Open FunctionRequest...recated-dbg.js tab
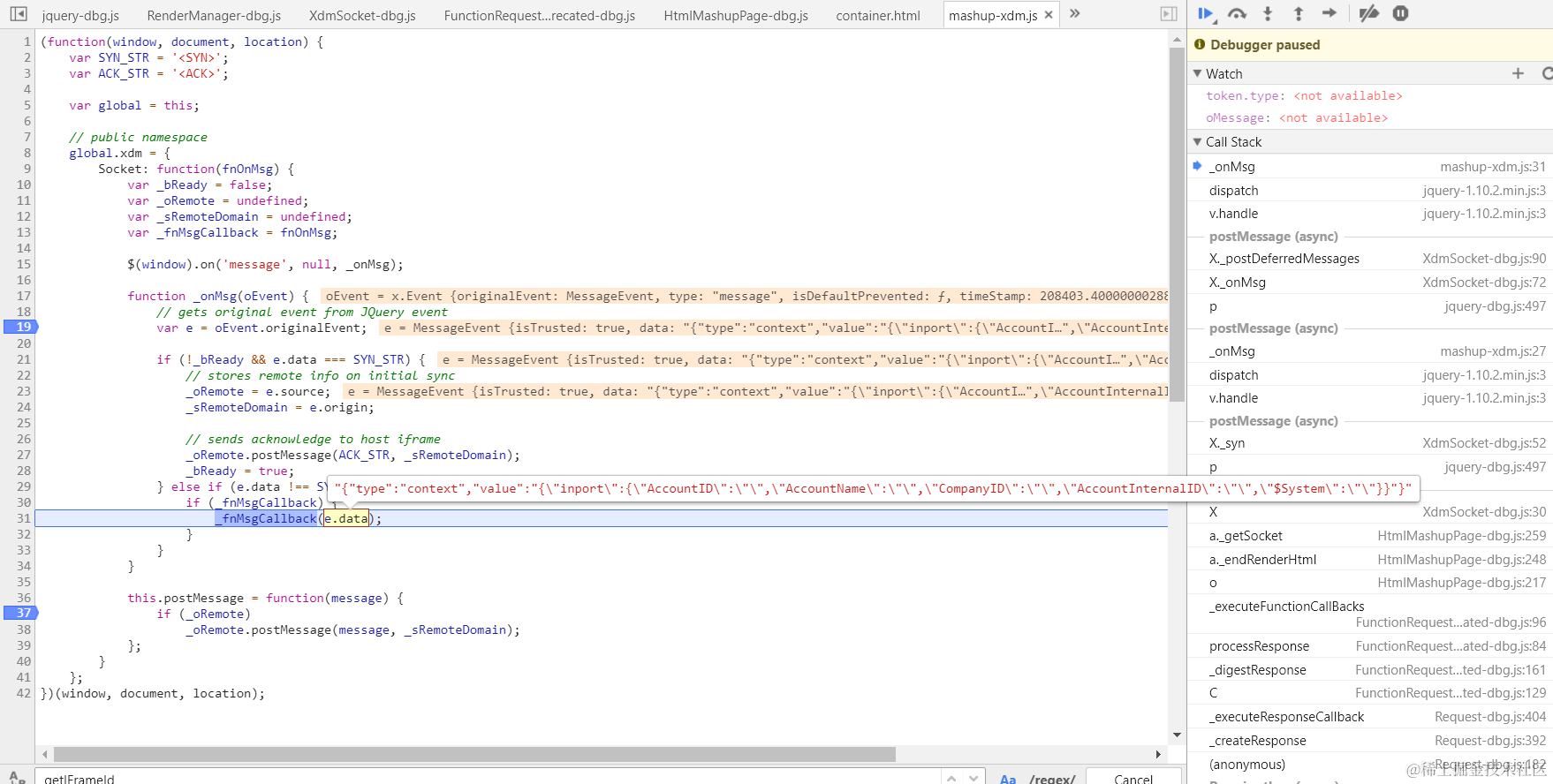Image resolution: width=1553 pixels, height=784 pixels. click(x=539, y=15)
